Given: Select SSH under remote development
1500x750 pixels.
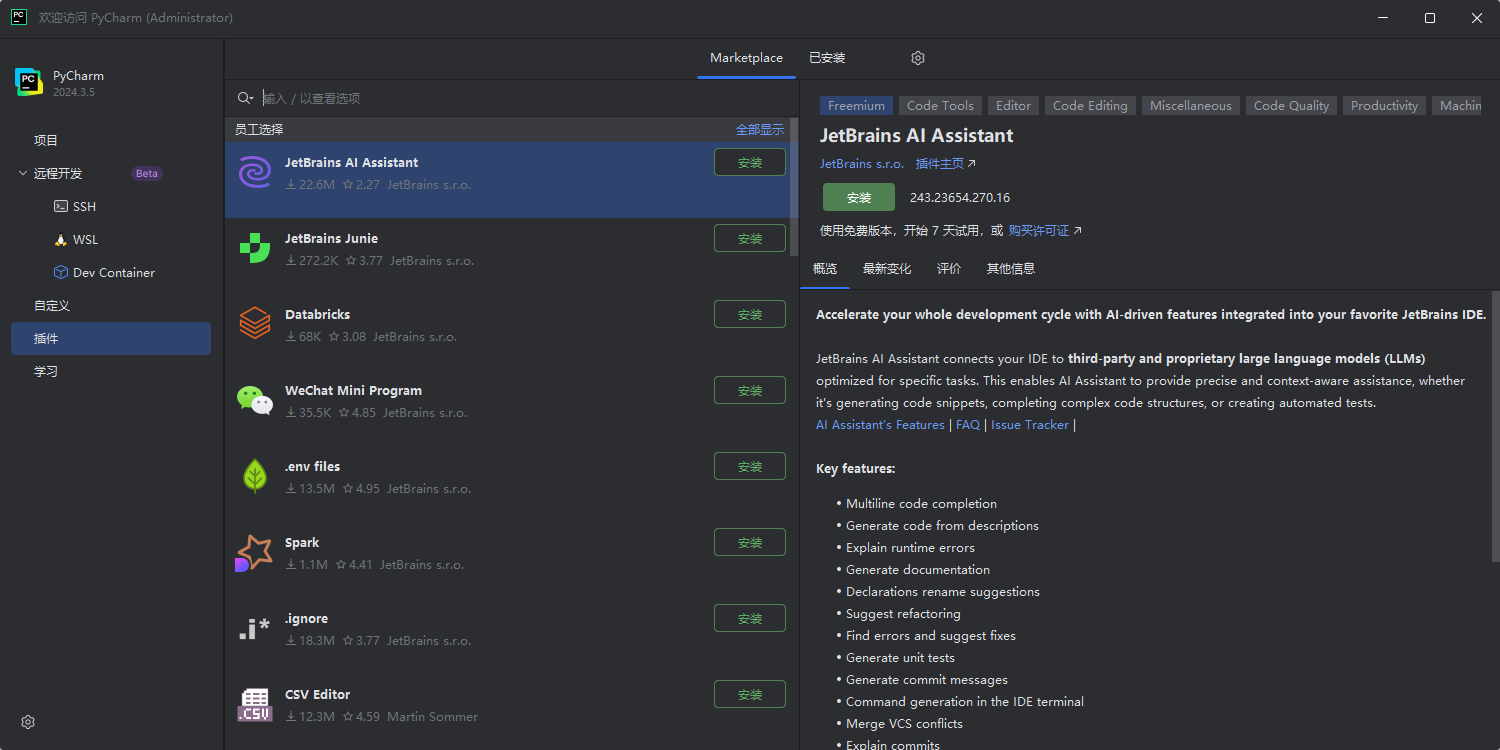Looking at the screenshot, I should (x=84, y=206).
